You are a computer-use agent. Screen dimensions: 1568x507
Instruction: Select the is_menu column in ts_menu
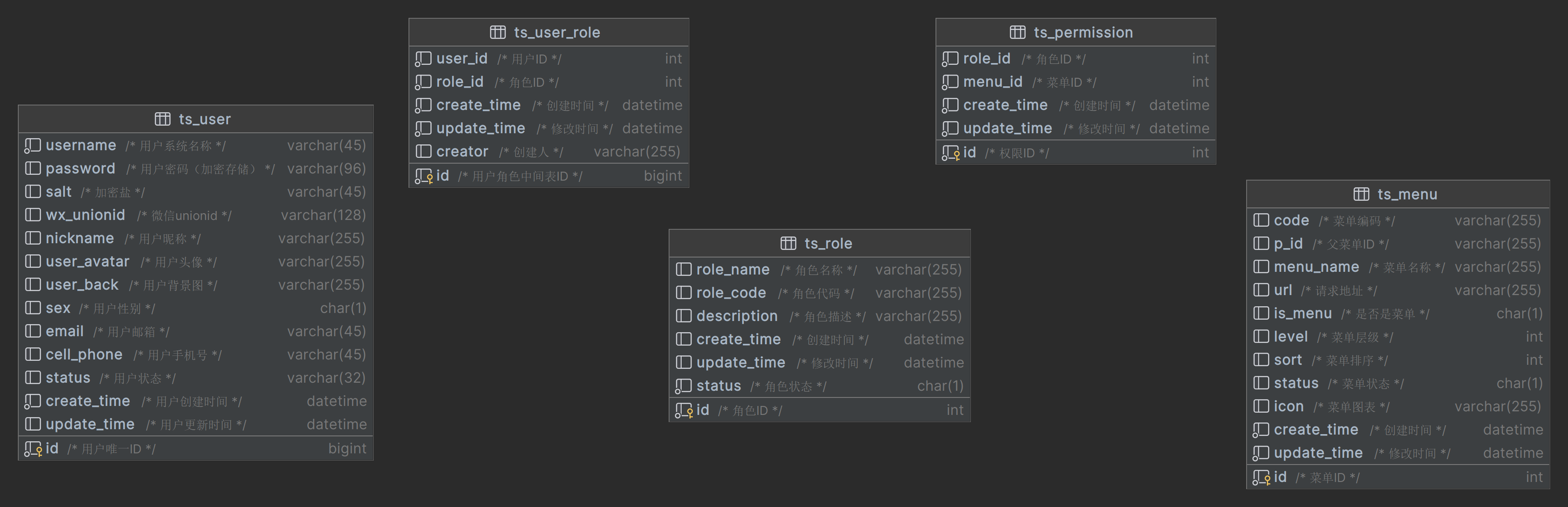1302,313
